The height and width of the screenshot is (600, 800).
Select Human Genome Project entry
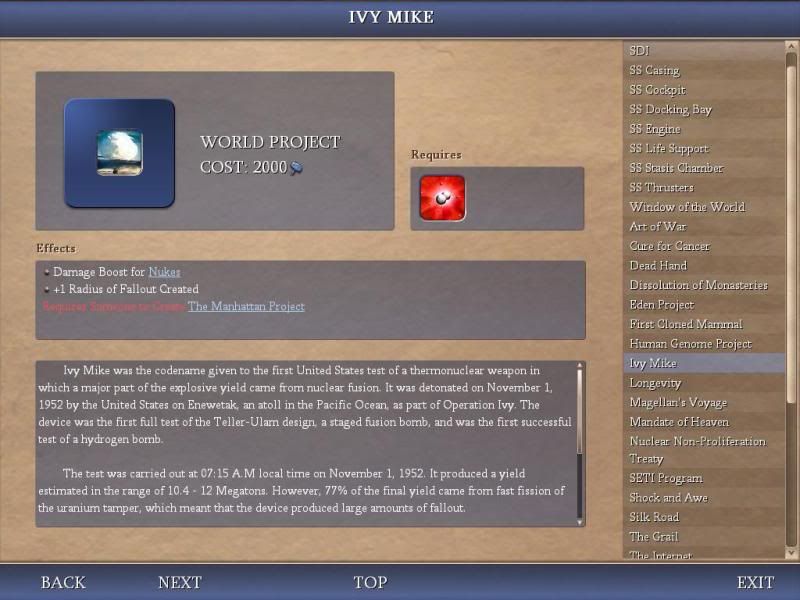pos(704,343)
